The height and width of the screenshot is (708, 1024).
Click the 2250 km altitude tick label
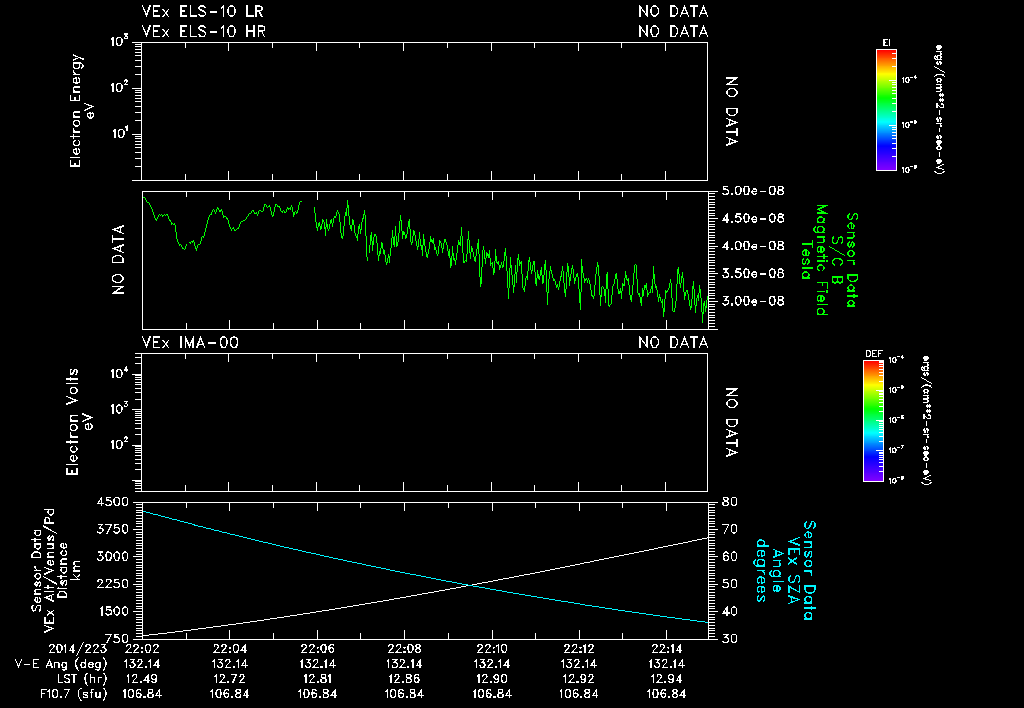[x=112, y=584]
